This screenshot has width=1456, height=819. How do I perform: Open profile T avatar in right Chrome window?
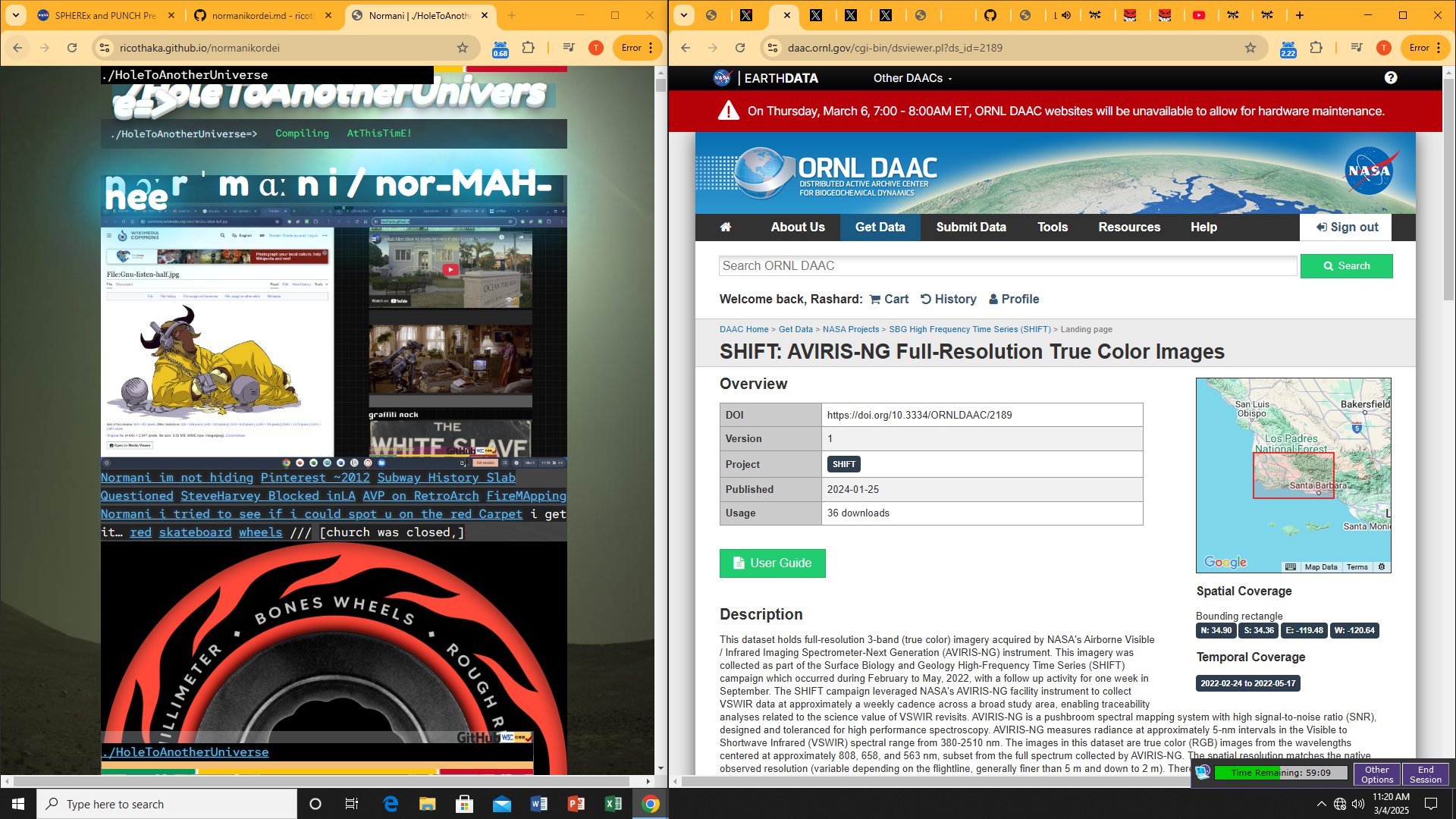click(x=1384, y=48)
